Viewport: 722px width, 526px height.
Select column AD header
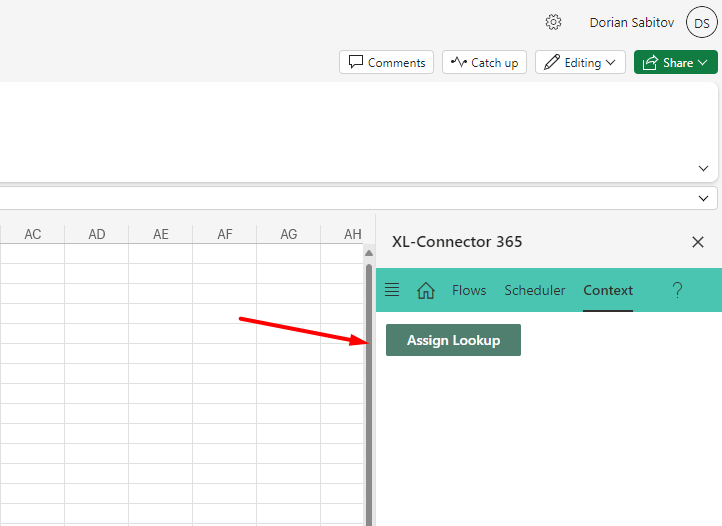[97, 234]
